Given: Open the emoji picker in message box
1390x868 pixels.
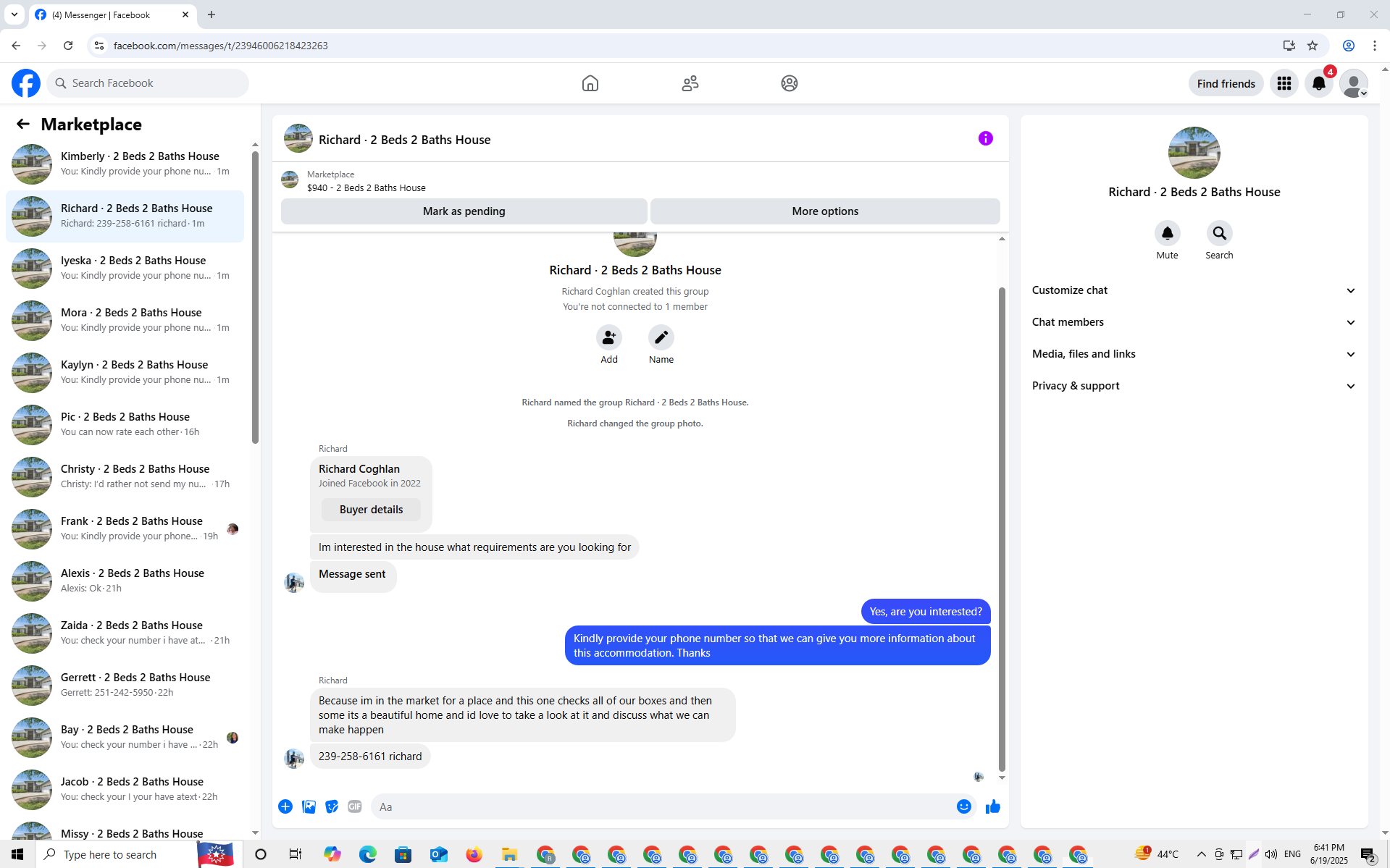Looking at the screenshot, I should click(x=963, y=806).
